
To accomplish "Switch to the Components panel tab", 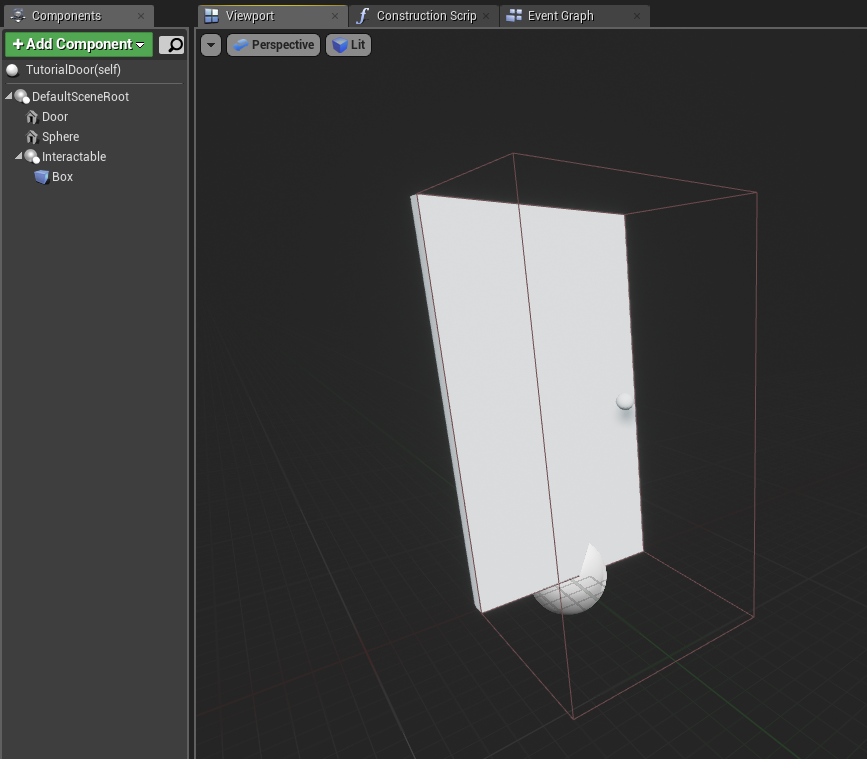I will (x=79, y=16).
